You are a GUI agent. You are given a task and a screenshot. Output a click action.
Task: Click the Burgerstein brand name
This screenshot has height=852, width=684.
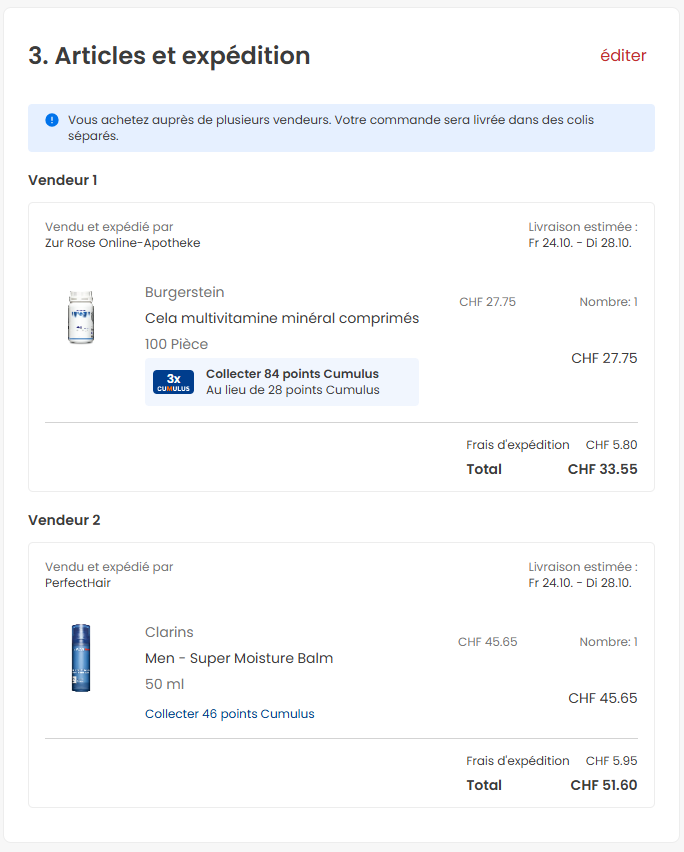[184, 292]
